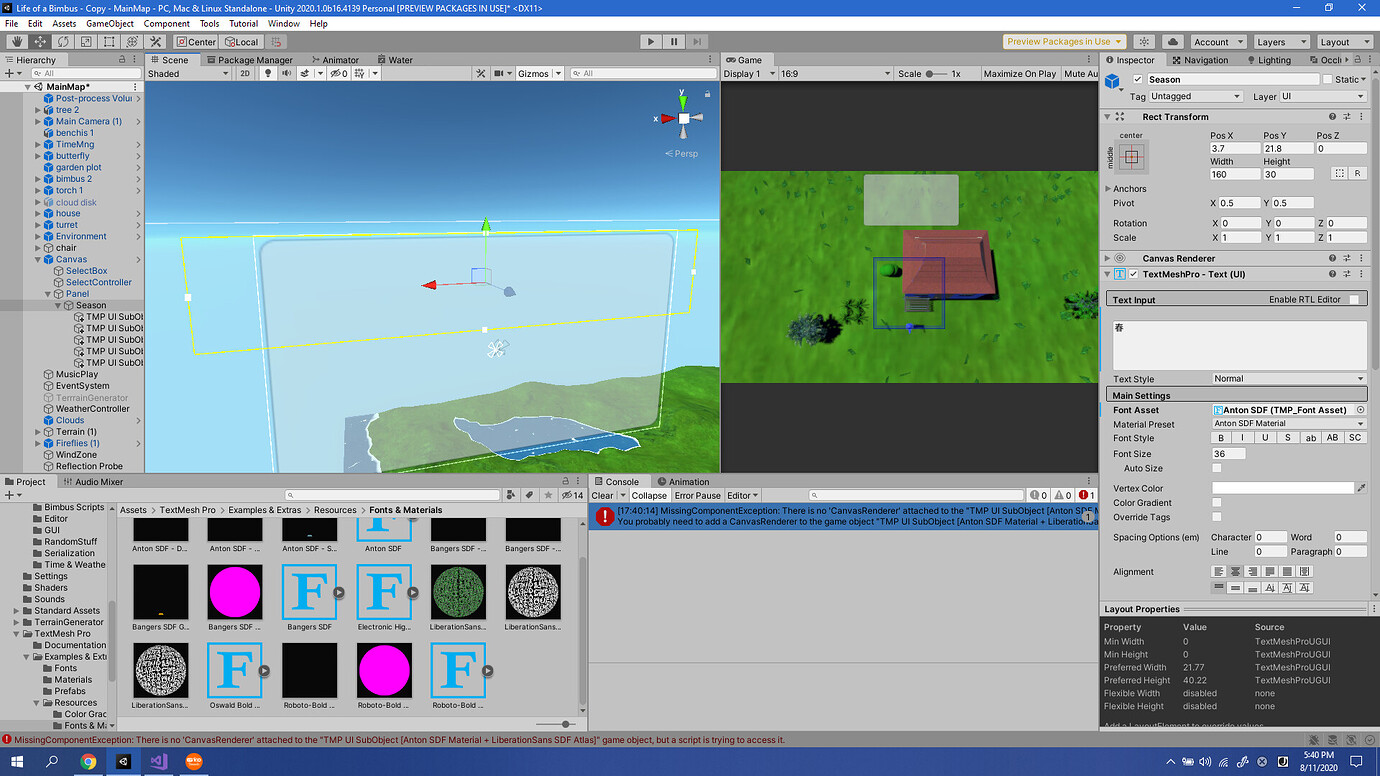The width and height of the screenshot is (1380, 776).
Task: Select the Move tool
Action: 38,41
